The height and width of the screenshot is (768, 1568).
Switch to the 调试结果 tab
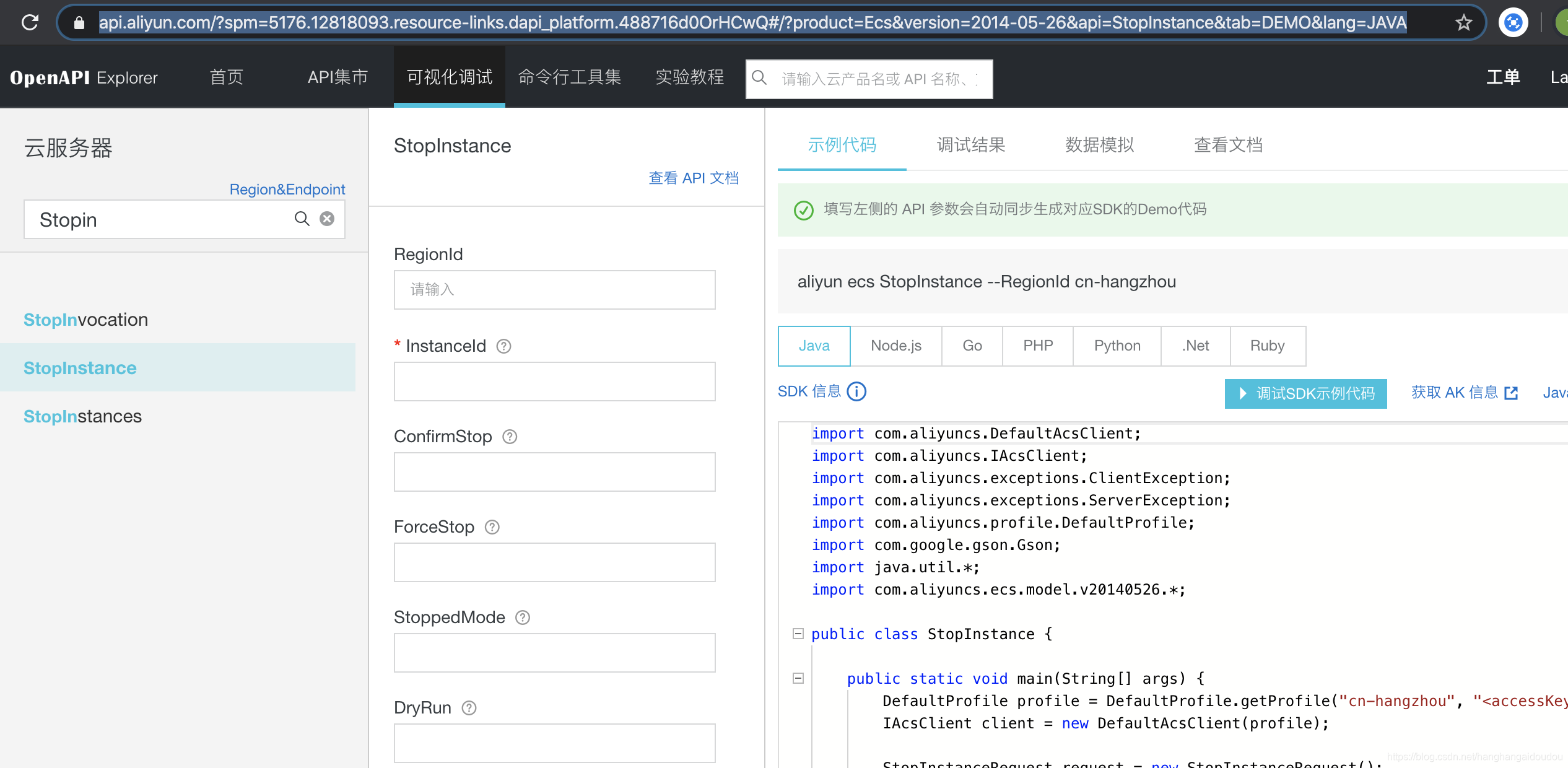pyautogui.click(x=970, y=145)
